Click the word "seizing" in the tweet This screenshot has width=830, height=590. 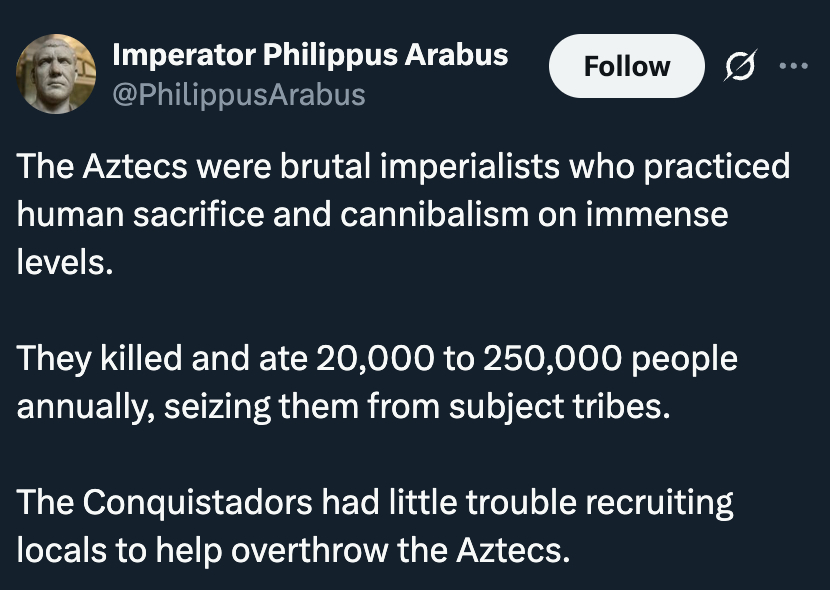point(205,408)
